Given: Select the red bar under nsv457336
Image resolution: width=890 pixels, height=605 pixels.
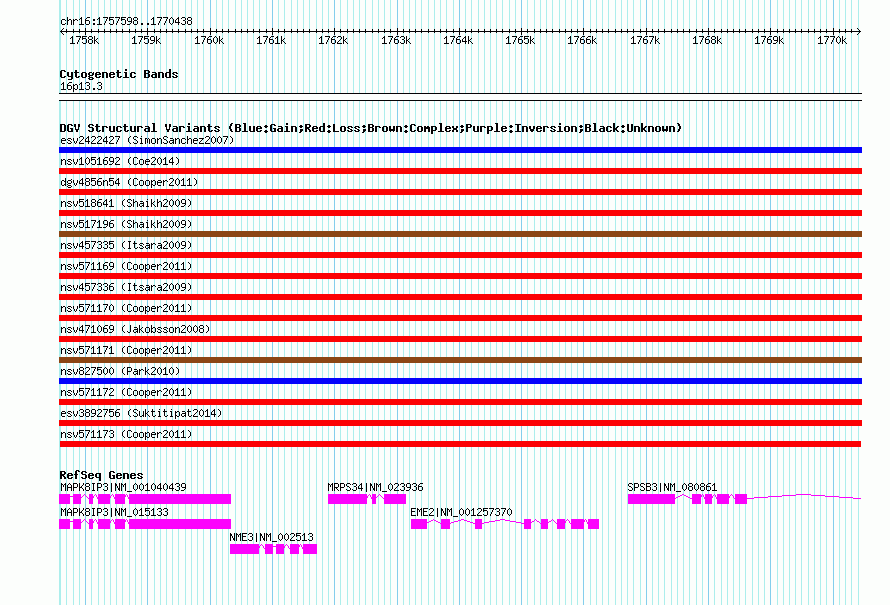Looking at the screenshot, I should (460, 297).
